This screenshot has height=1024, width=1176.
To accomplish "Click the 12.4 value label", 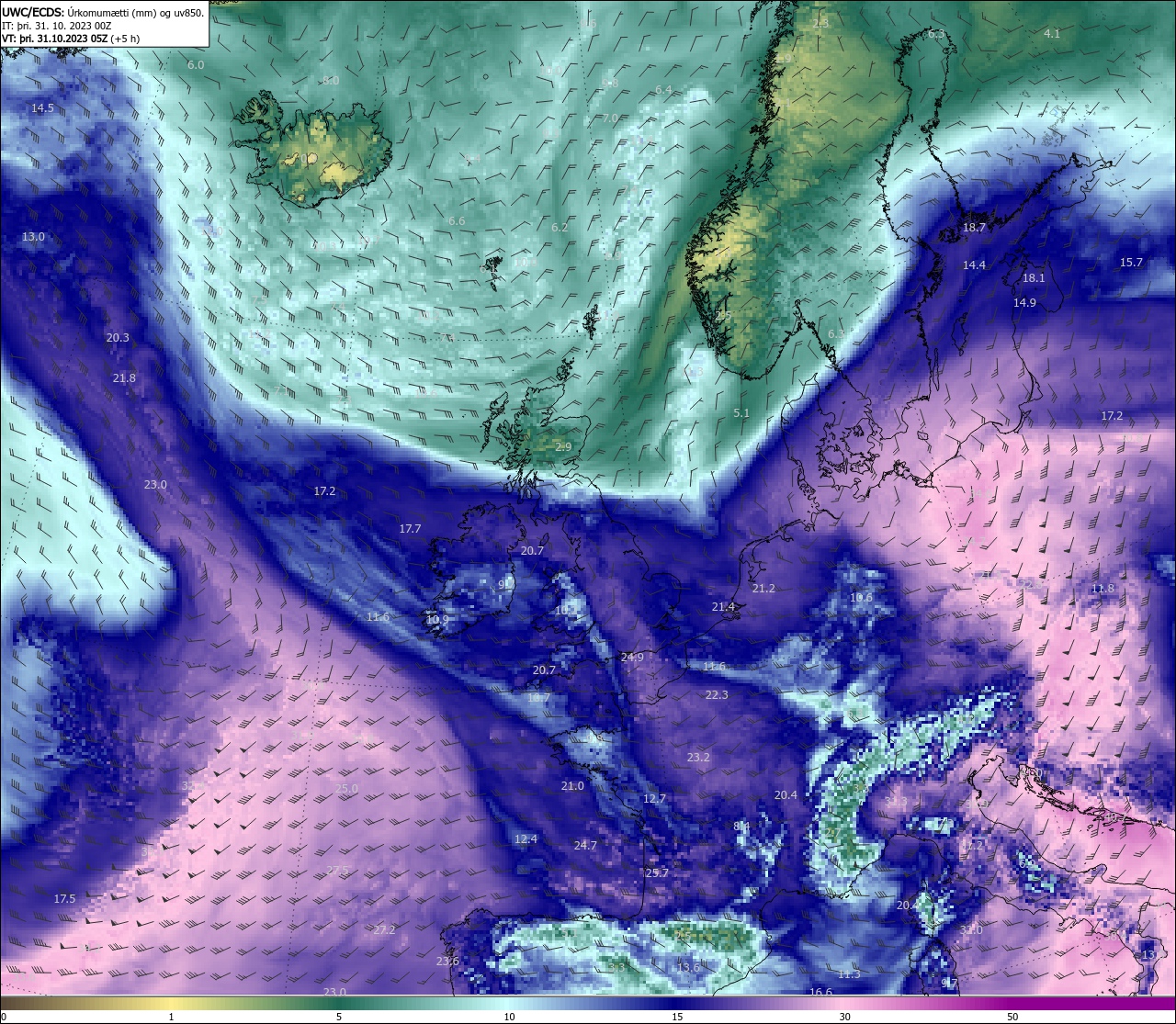I will click(x=526, y=839).
